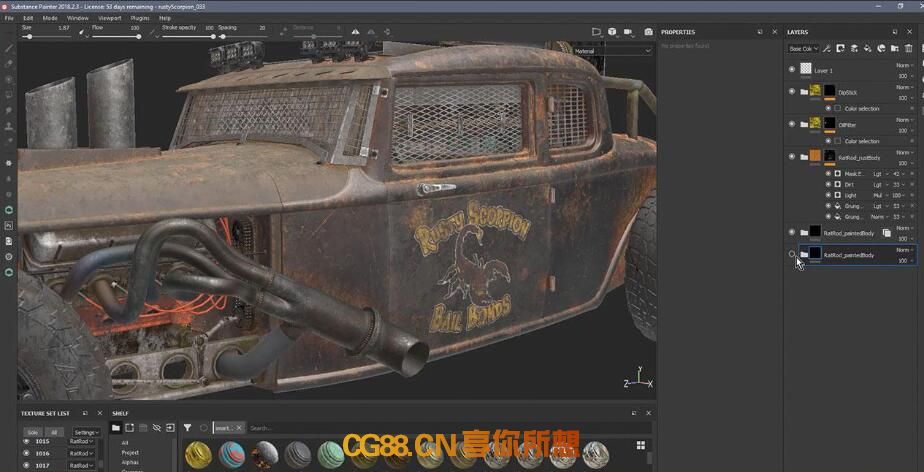The image size is (924, 472).
Task: Click the Shelf filter funnel icon
Action: 187,428
